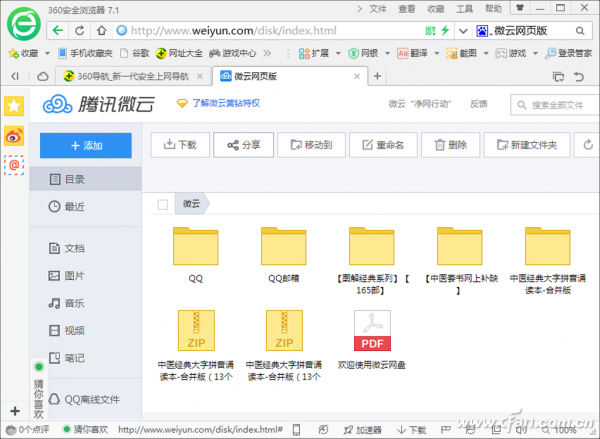The image size is (600, 439).
Task: Click the Tencent Weiyun logo
Action: [x=99, y=104]
